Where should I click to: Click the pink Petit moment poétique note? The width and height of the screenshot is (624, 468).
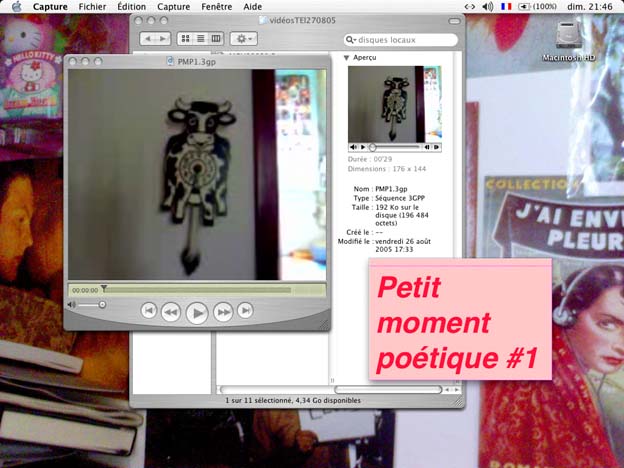(460, 319)
